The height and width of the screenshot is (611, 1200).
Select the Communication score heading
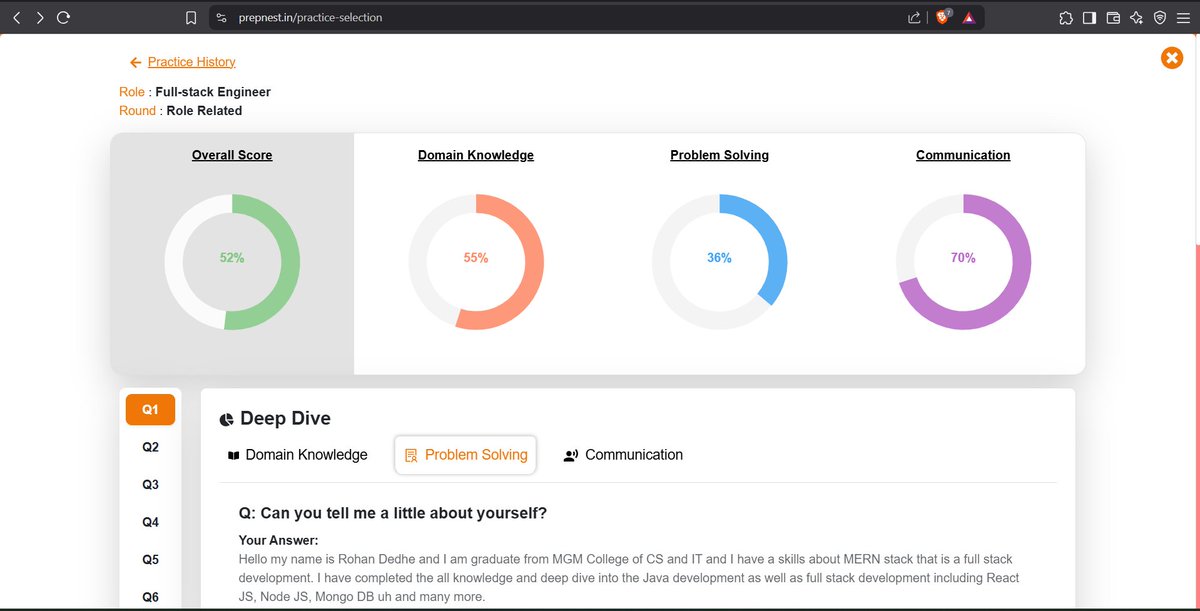(x=963, y=155)
